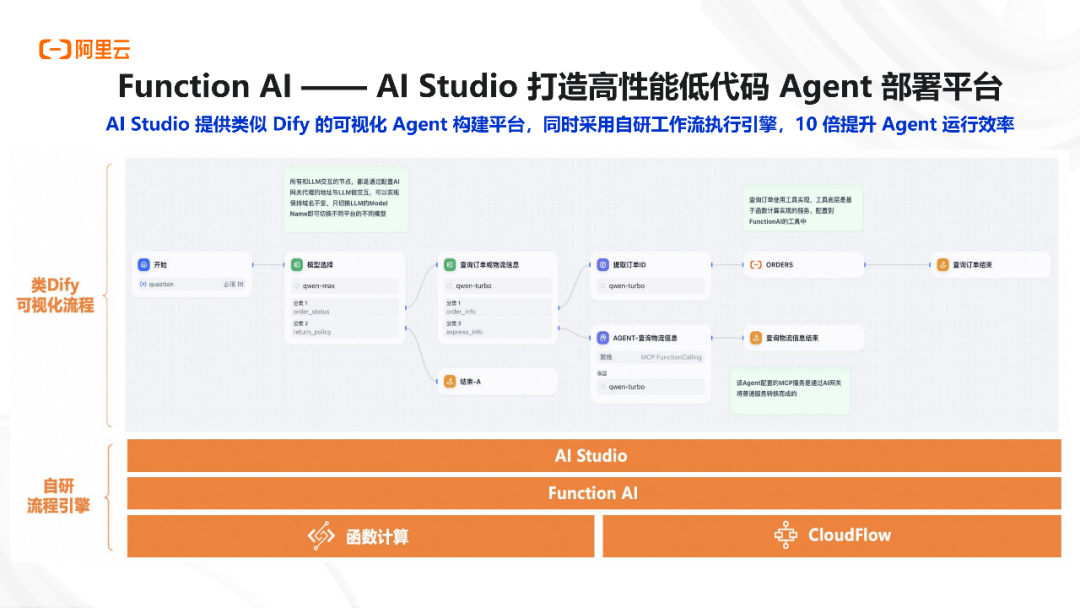1080x608 pixels.
Task: Click the orange 查询物流信息结束 node icon
Action: 756,337
